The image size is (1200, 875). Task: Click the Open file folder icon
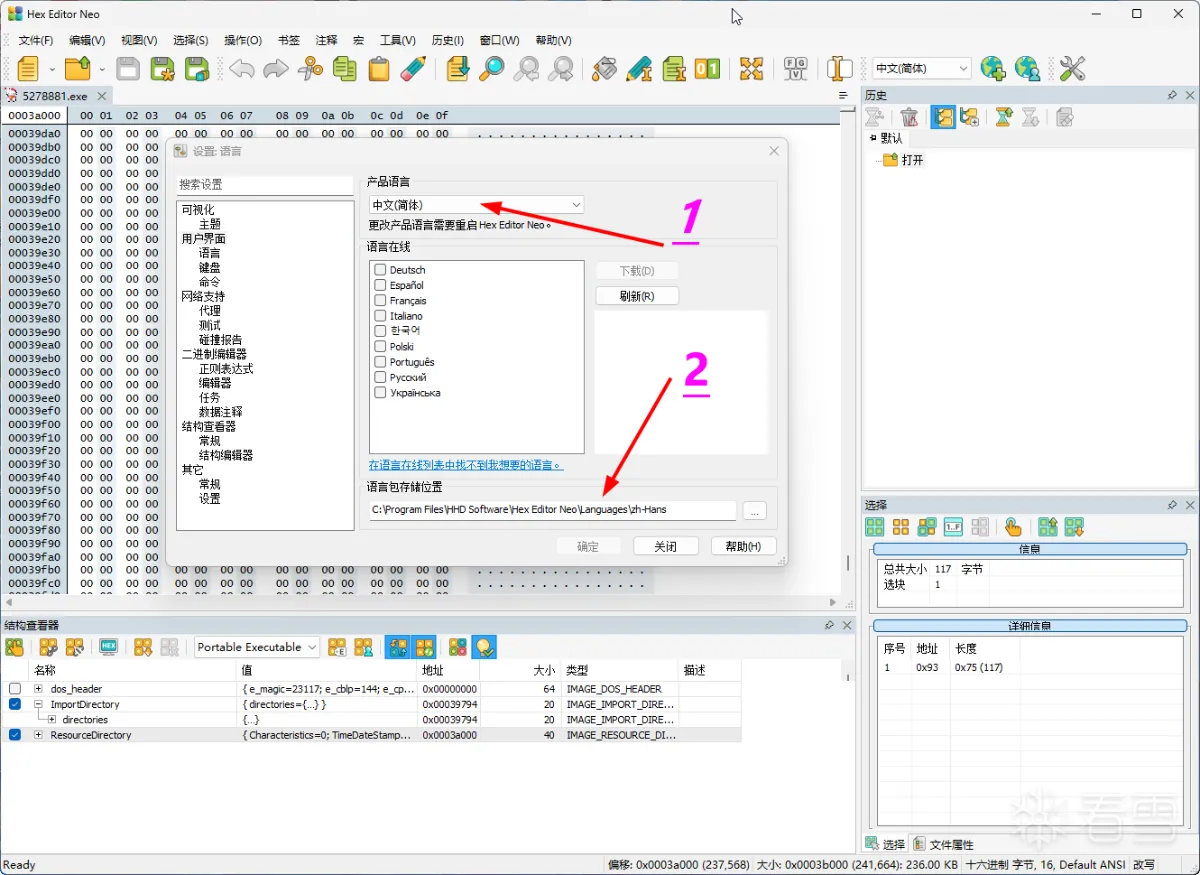pos(77,68)
